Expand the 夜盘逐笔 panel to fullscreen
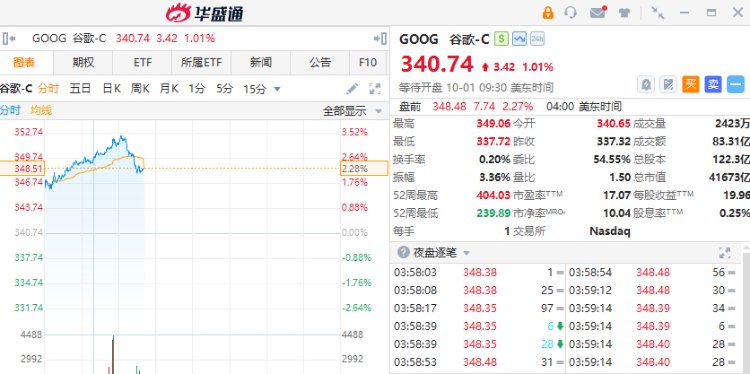The height and width of the screenshot is (374, 750). tap(725, 253)
